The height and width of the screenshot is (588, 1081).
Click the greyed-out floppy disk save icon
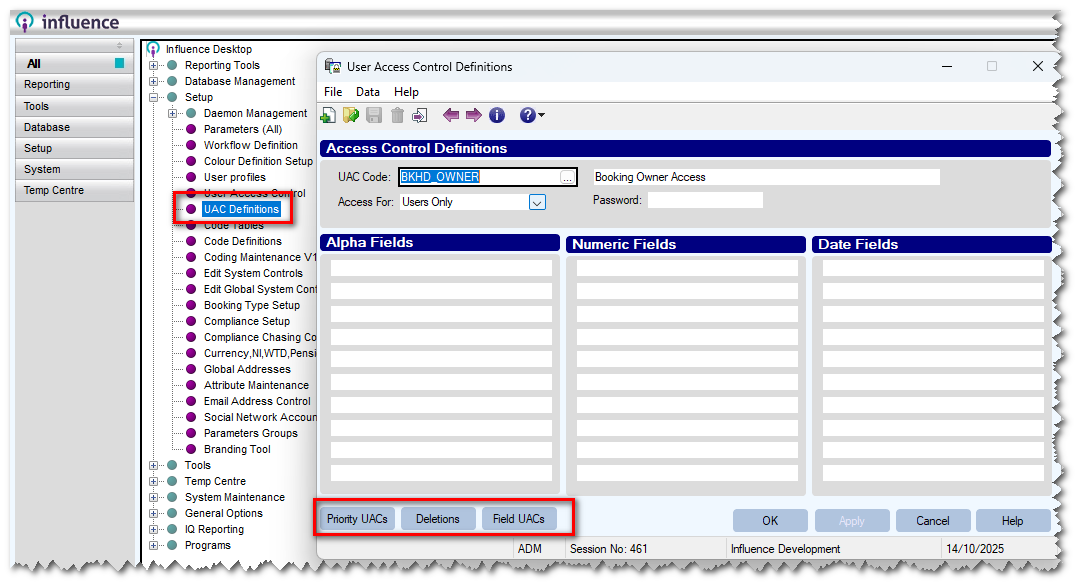click(x=374, y=116)
